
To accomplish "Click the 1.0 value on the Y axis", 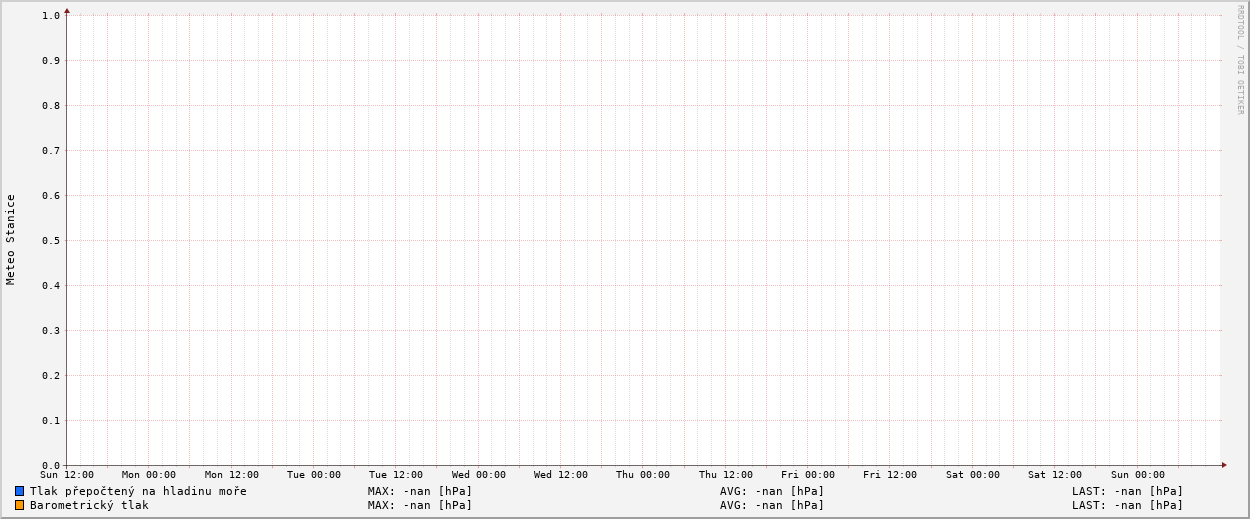I will [51, 15].
